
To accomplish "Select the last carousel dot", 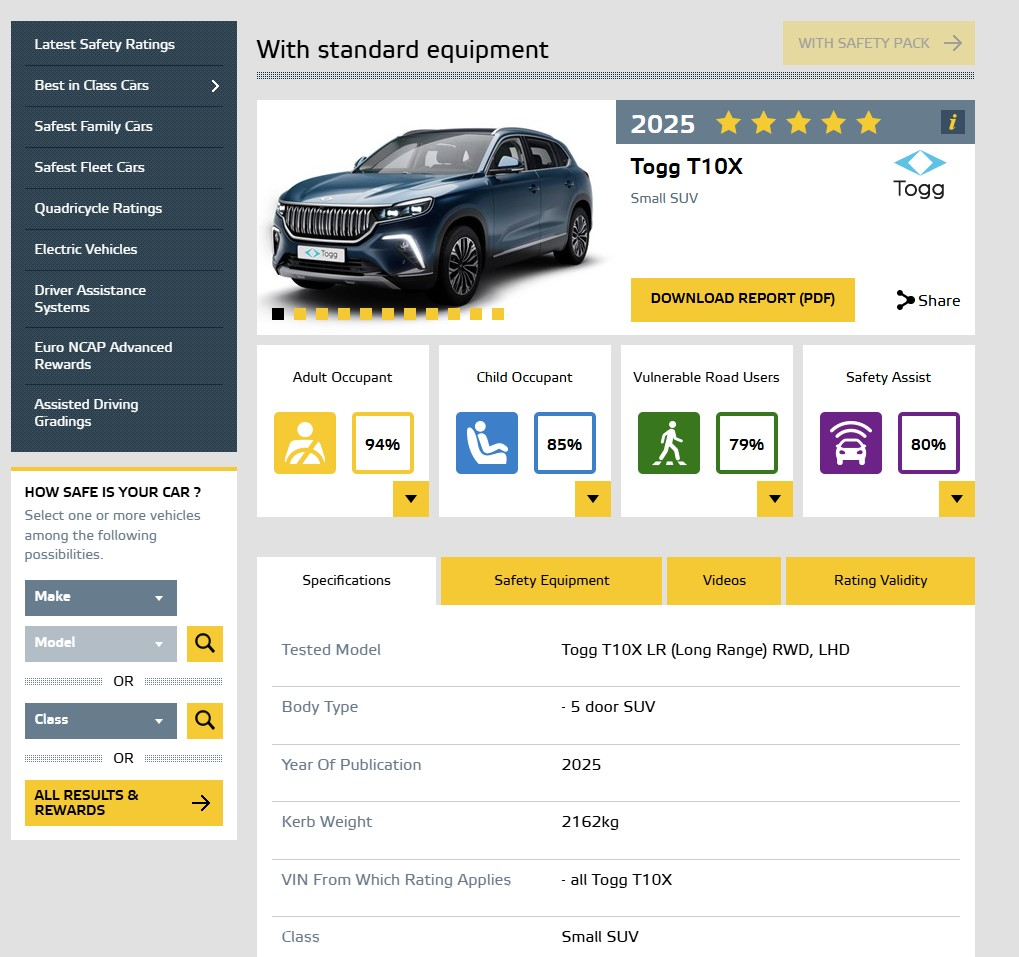I will [498, 314].
